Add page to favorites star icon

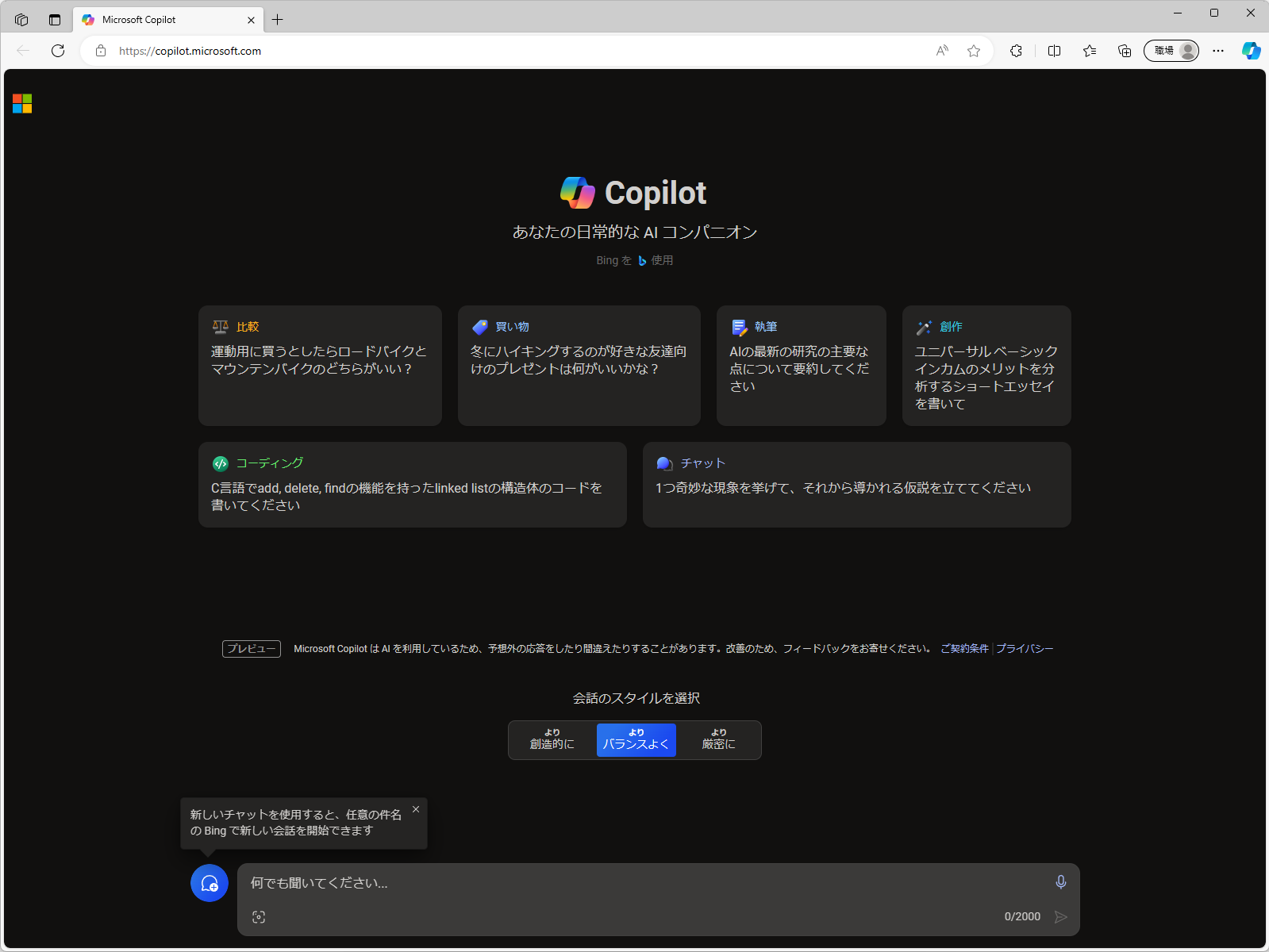tap(974, 51)
